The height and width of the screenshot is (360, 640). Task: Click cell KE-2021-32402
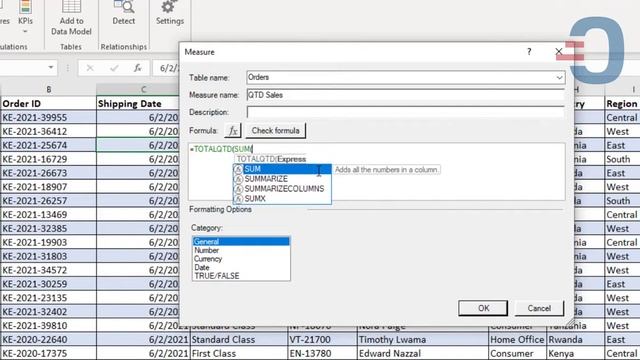[x=49, y=312]
